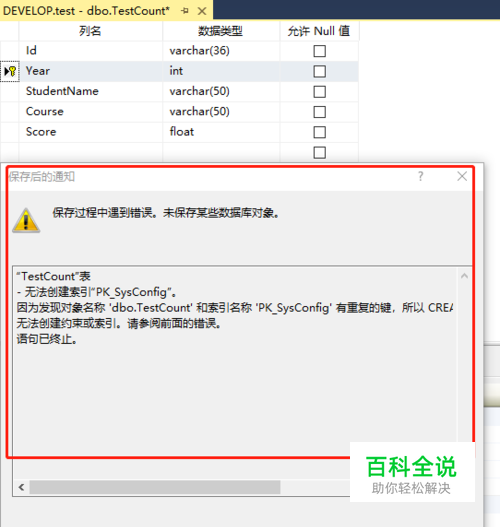This screenshot has height=527, width=500.
Task: Click the Course column name cell
Action: pyautogui.click(x=91, y=112)
